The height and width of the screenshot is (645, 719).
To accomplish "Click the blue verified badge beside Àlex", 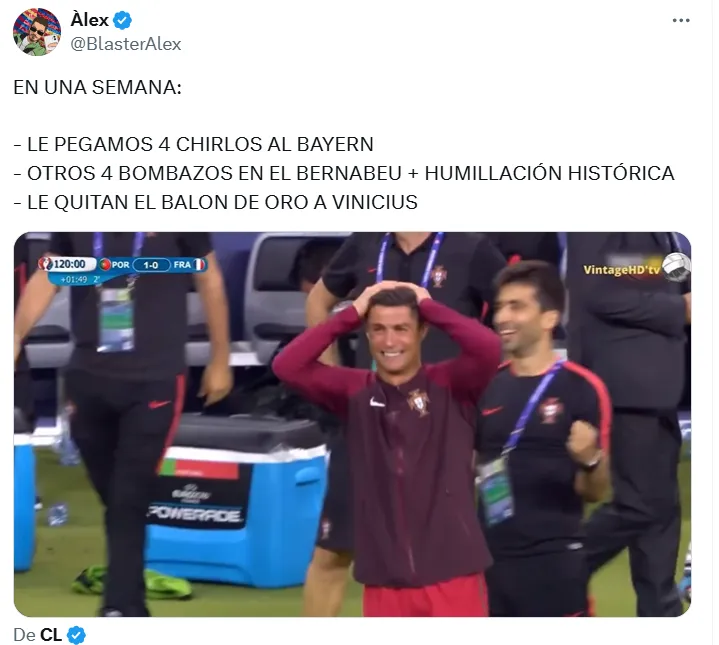I will click(x=122, y=21).
